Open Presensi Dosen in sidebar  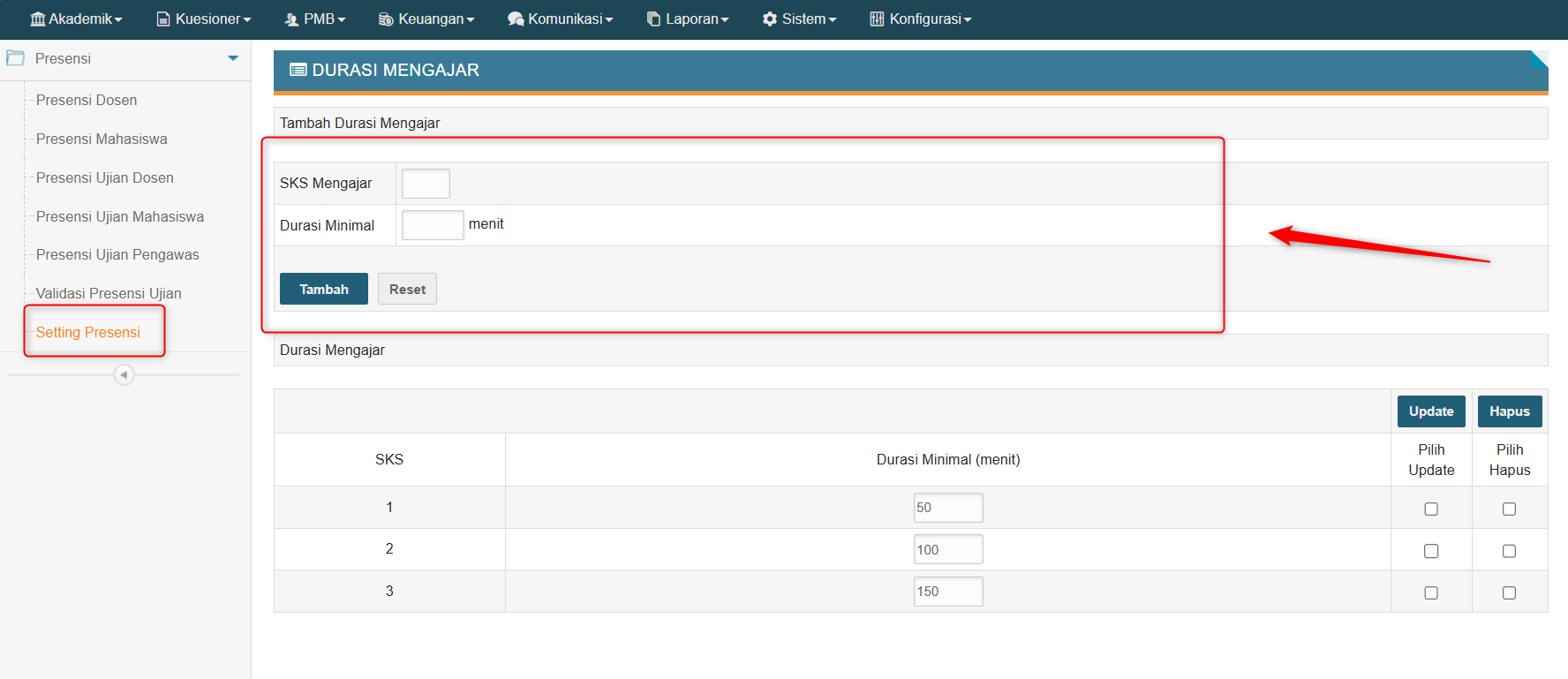pyautogui.click(x=87, y=101)
